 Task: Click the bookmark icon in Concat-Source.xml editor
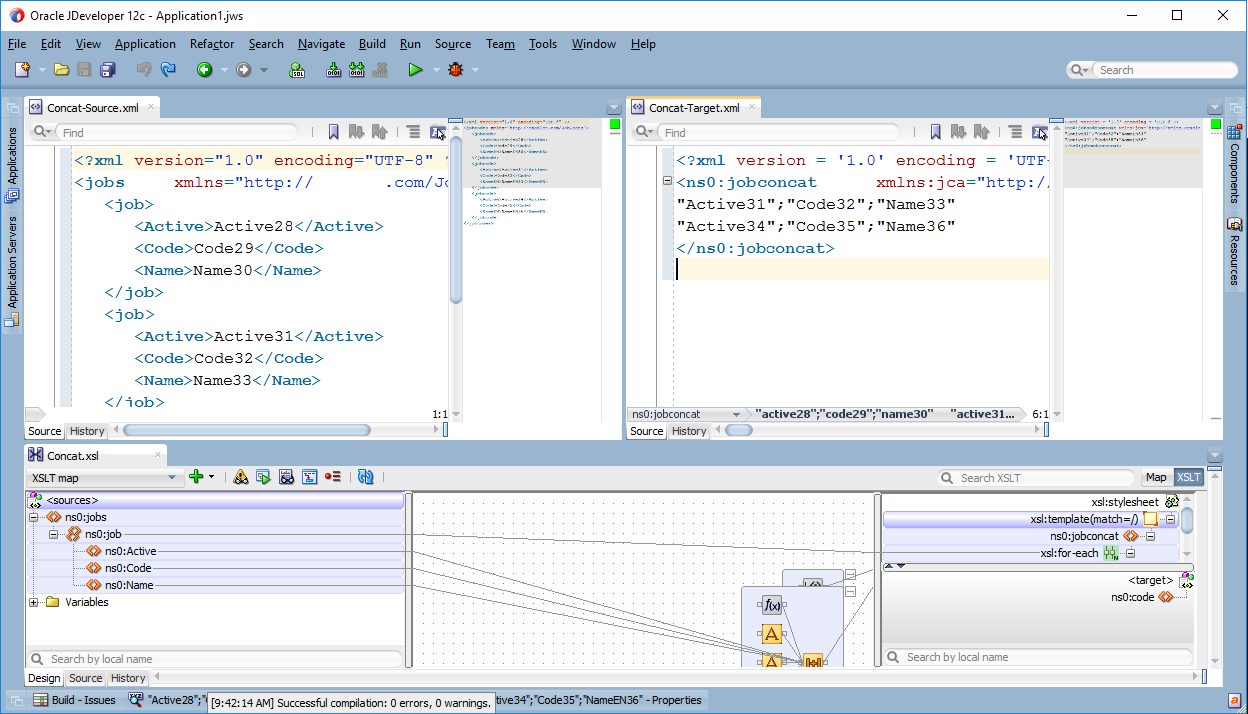[x=334, y=132]
